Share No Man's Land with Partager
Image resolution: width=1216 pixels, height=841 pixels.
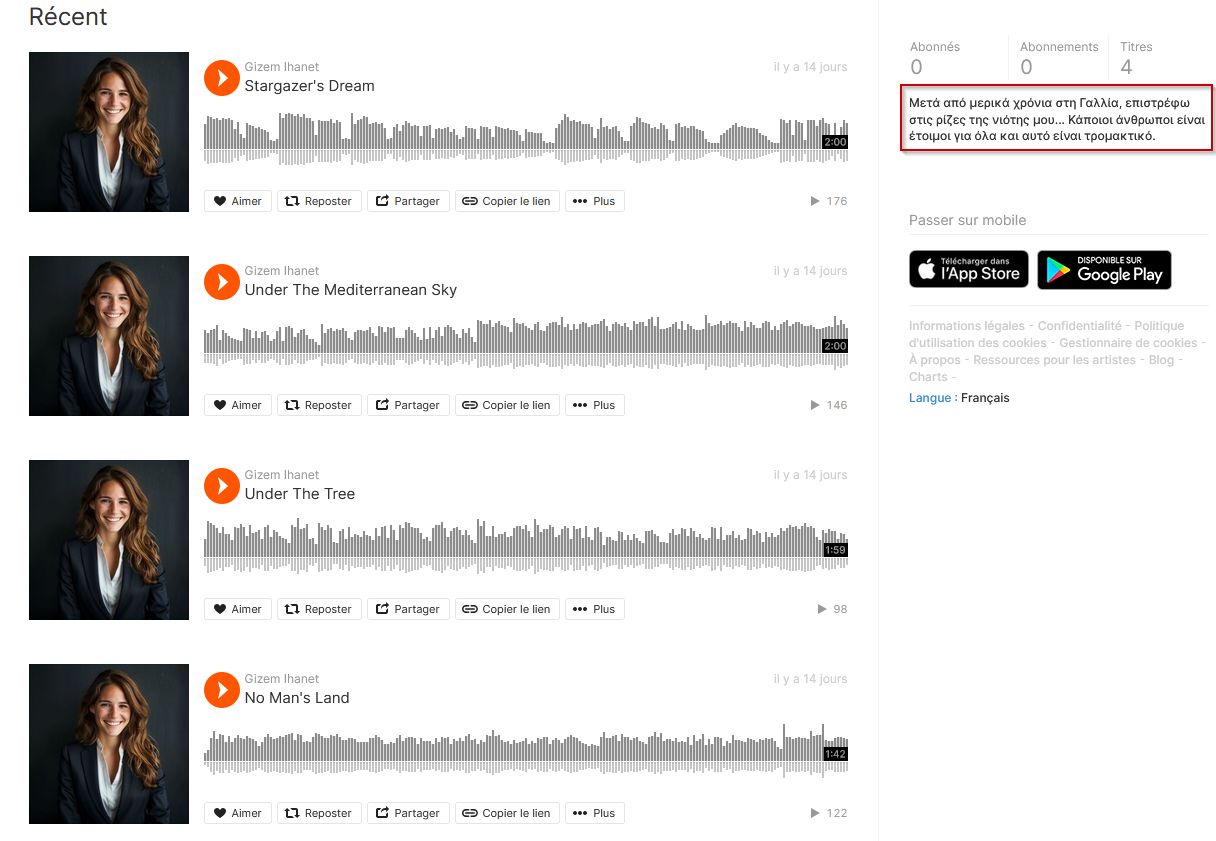(x=408, y=813)
